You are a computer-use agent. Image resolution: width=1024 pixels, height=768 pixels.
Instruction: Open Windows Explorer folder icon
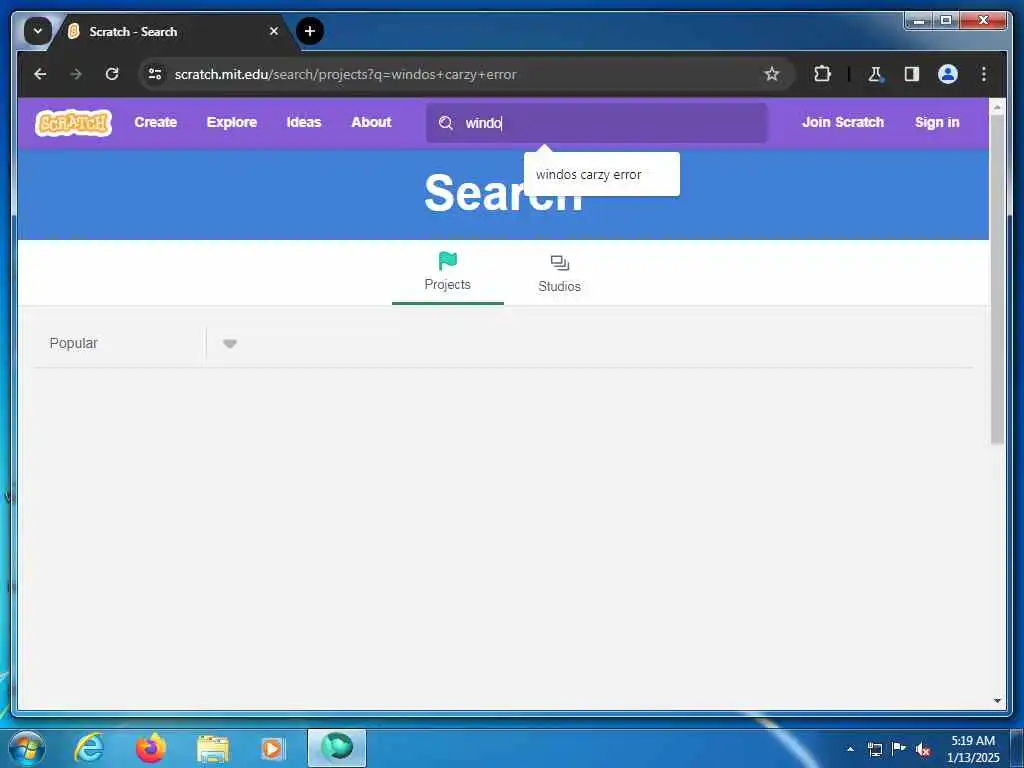pyautogui.click(x=213, y=750)
